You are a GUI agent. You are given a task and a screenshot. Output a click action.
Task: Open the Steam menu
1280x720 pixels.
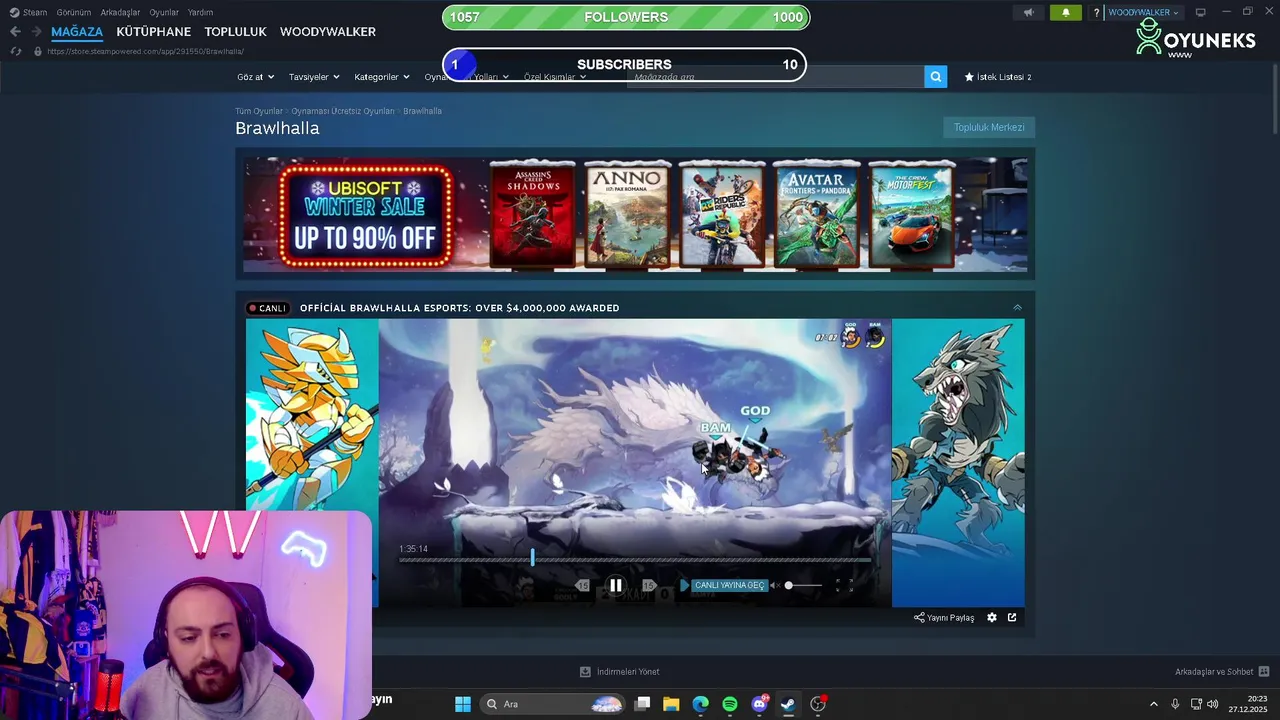29,13
